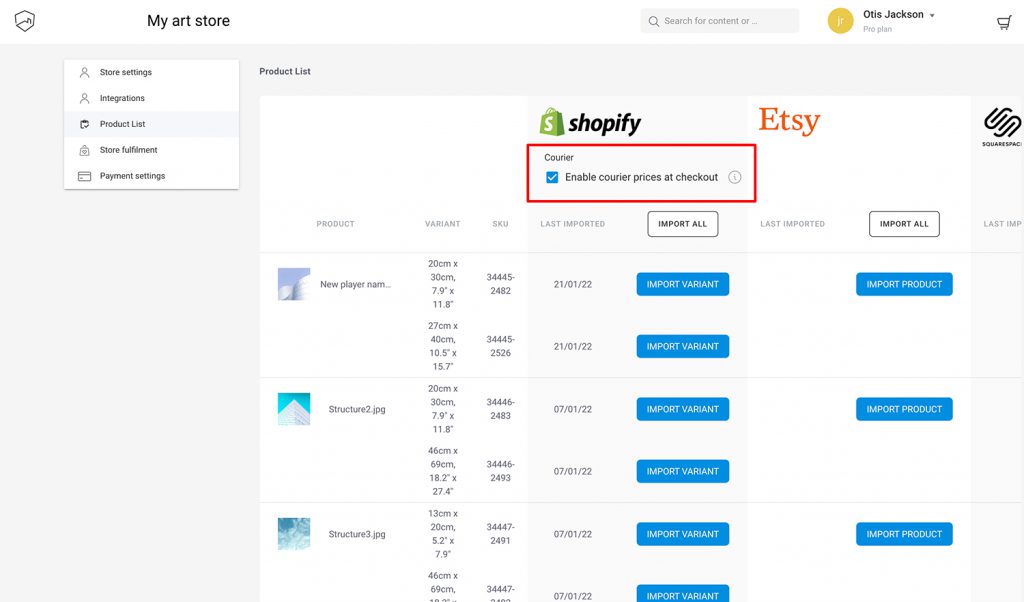Open Integrations menu item
The image size is (1024, 602).
point(152,99)
